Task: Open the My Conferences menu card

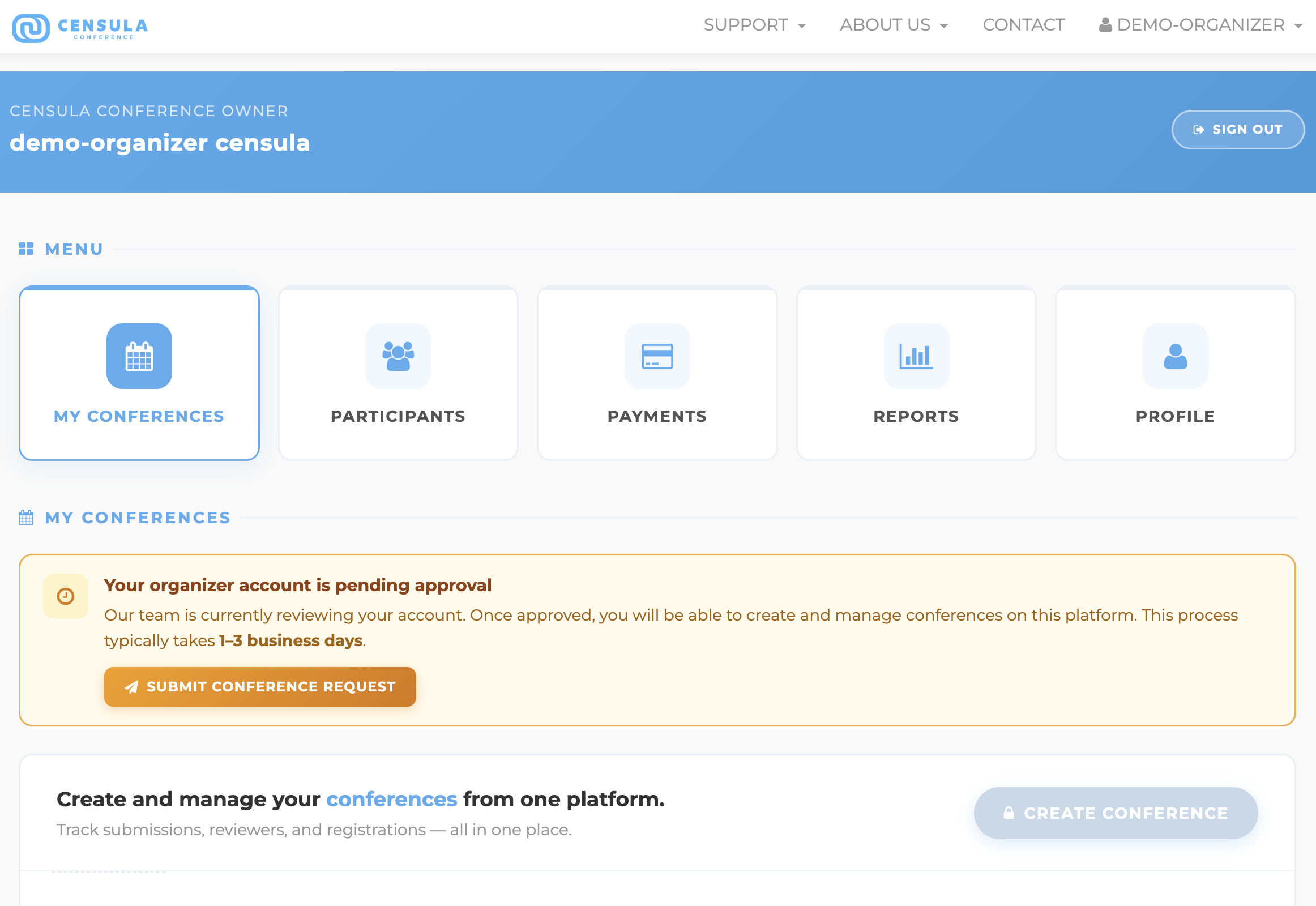Action: coord(139,374)
